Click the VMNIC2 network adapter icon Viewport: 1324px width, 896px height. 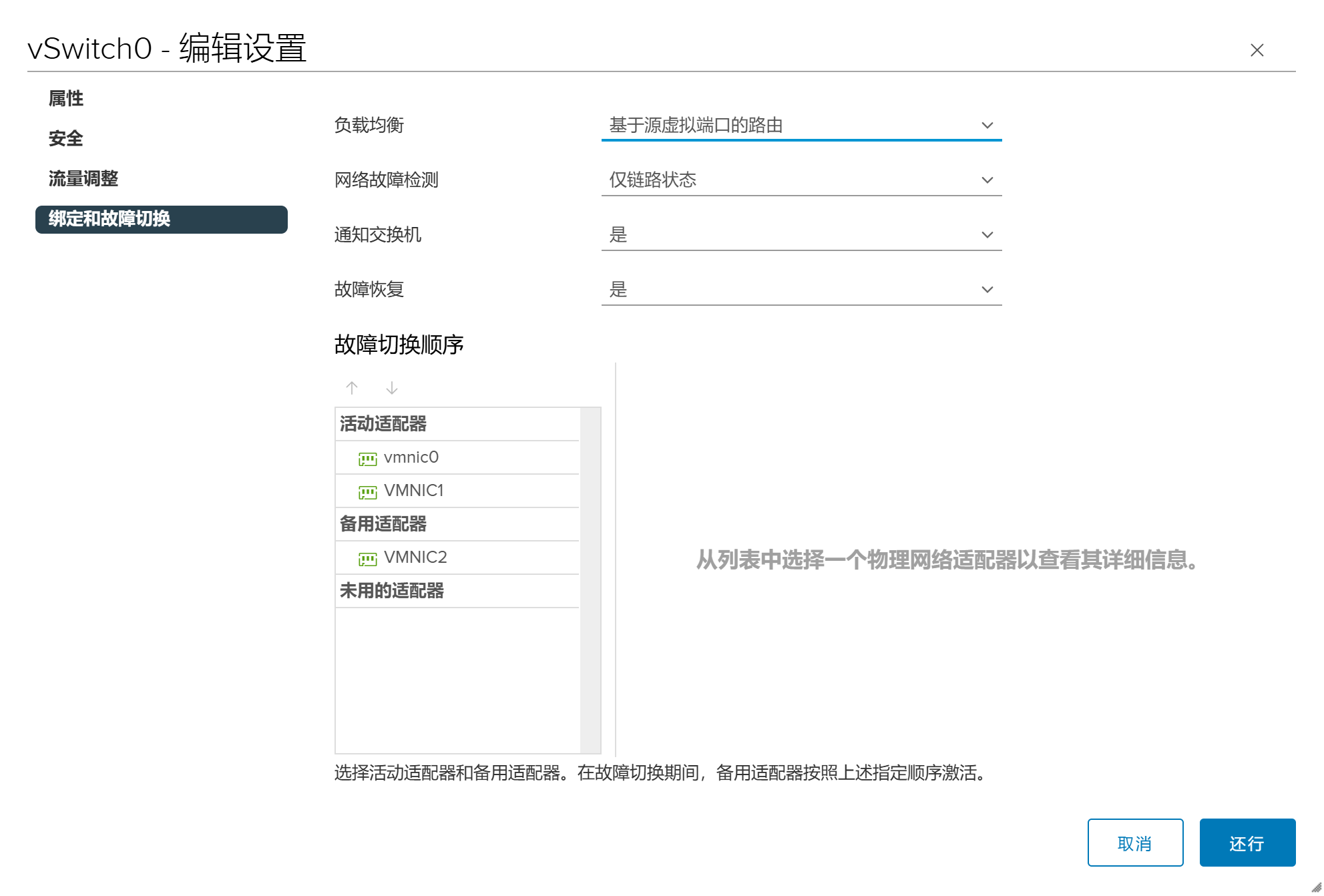(367, 559)
